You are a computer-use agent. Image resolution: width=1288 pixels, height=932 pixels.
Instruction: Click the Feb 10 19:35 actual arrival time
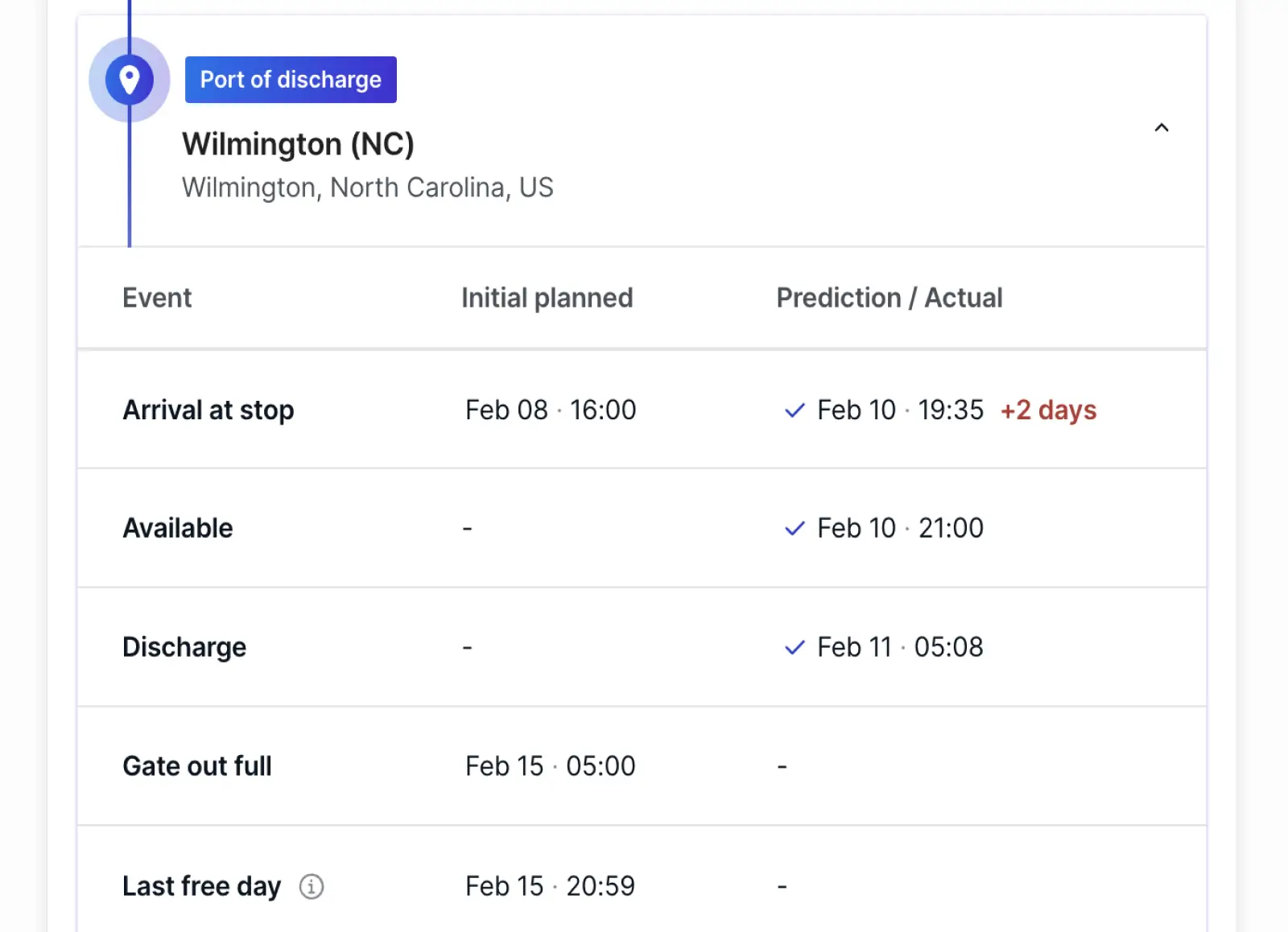[x=900, y=410]
